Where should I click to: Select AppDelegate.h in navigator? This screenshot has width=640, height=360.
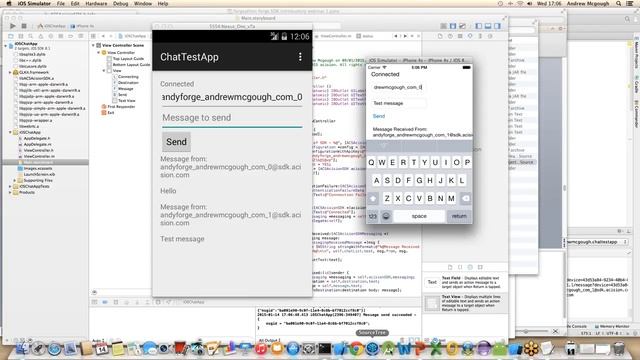37,138
